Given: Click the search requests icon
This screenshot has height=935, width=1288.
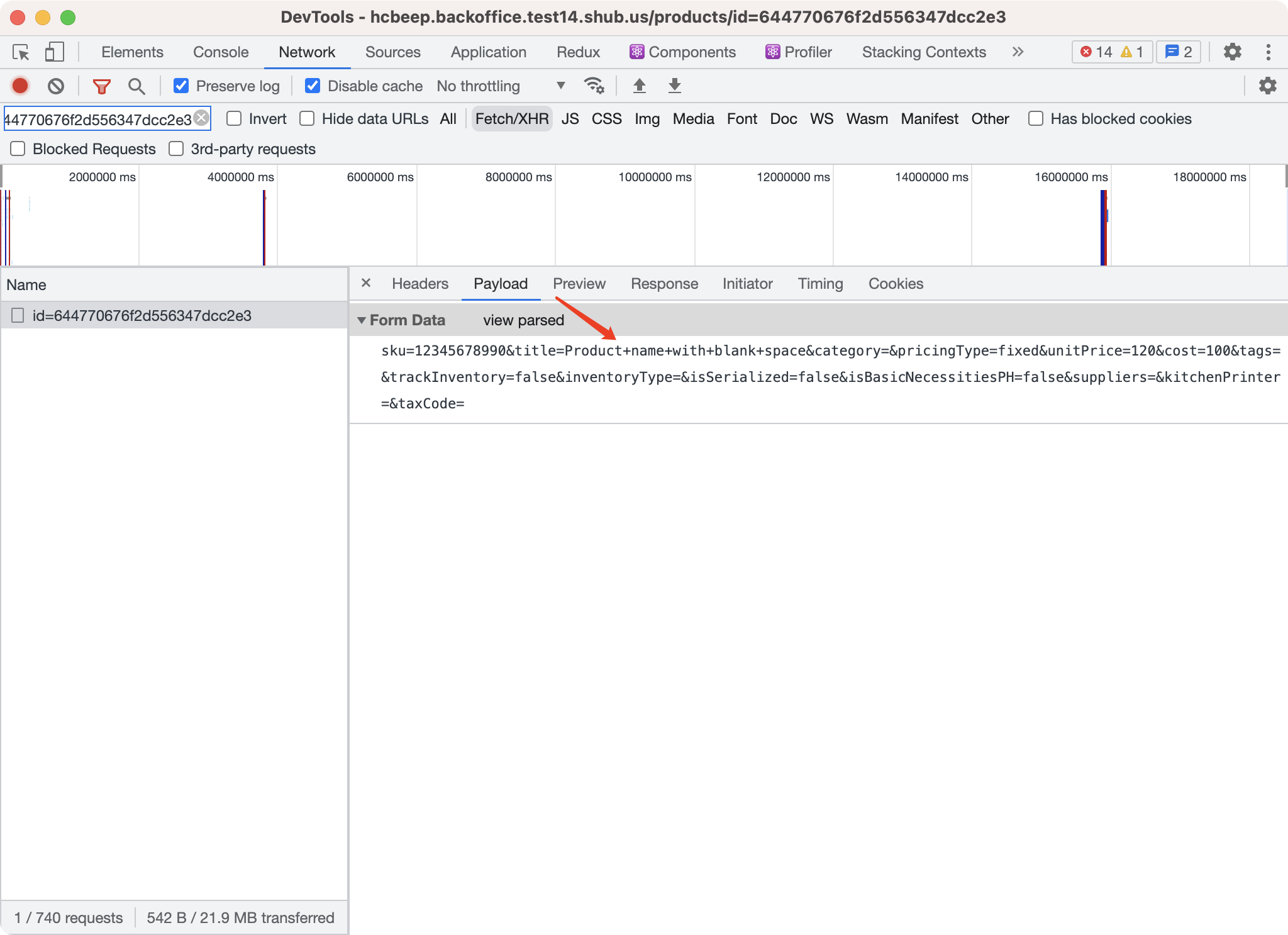Looking at the screenshot, I should tap(136, 86).
